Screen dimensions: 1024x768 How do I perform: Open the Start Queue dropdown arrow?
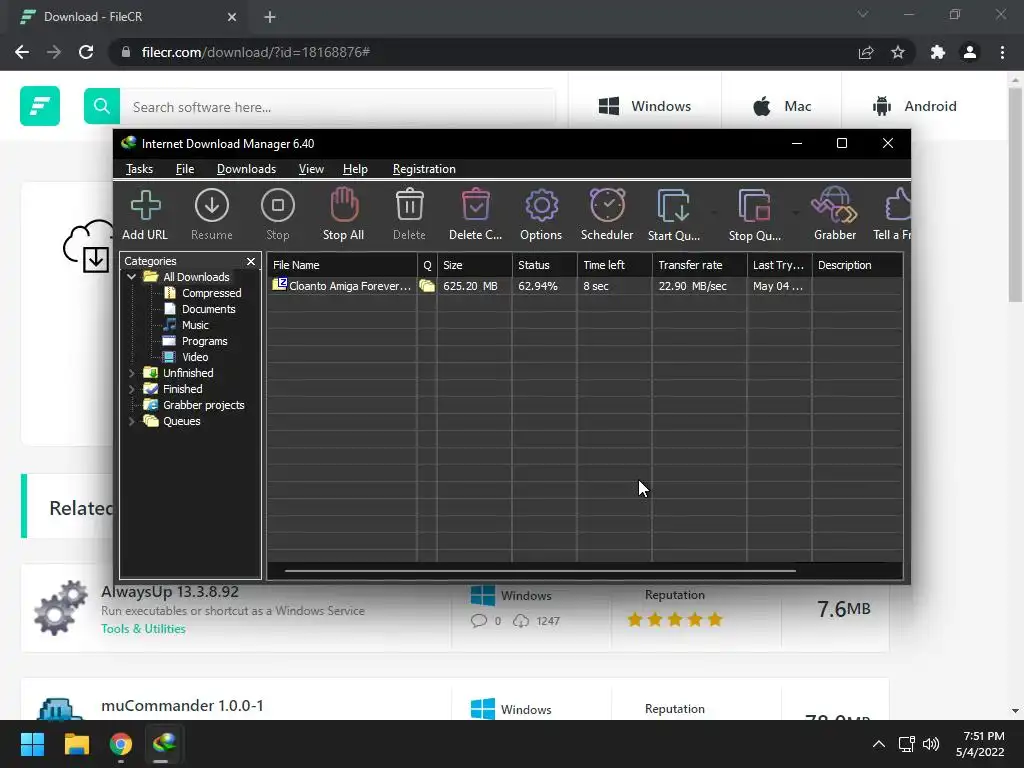point(714,213)
